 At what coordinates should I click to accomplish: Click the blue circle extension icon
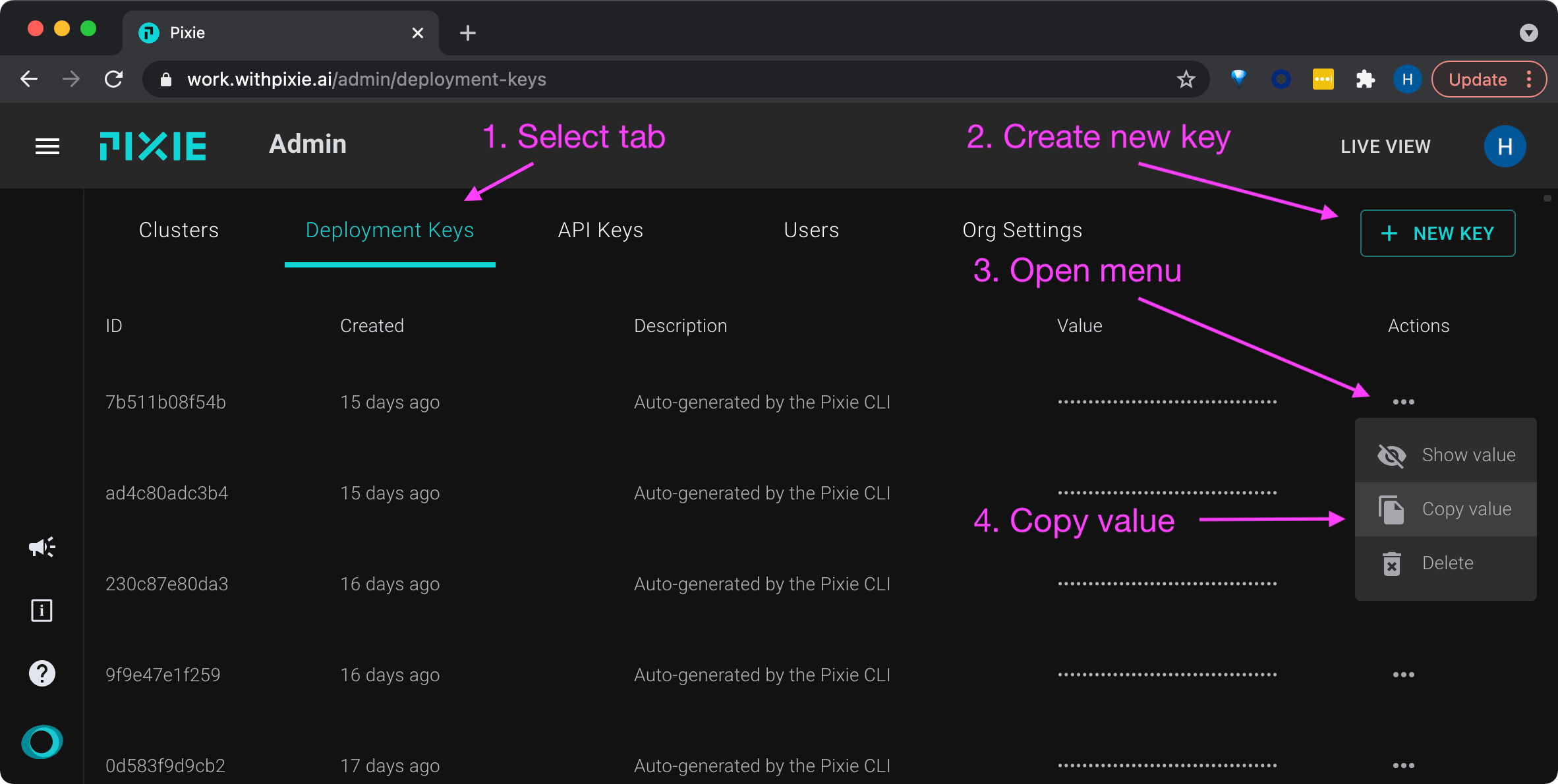pyautogui.click(x=1281, y=80)
